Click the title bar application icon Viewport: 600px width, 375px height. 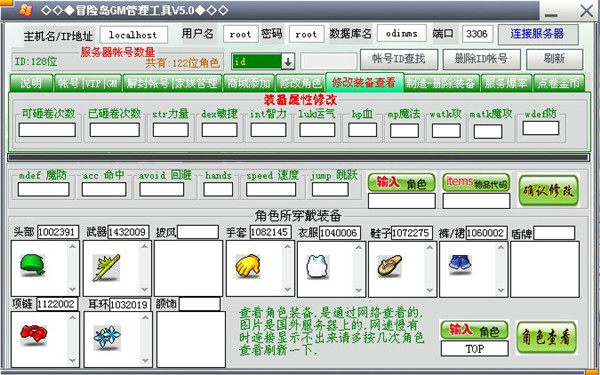(x=25, y=10)
